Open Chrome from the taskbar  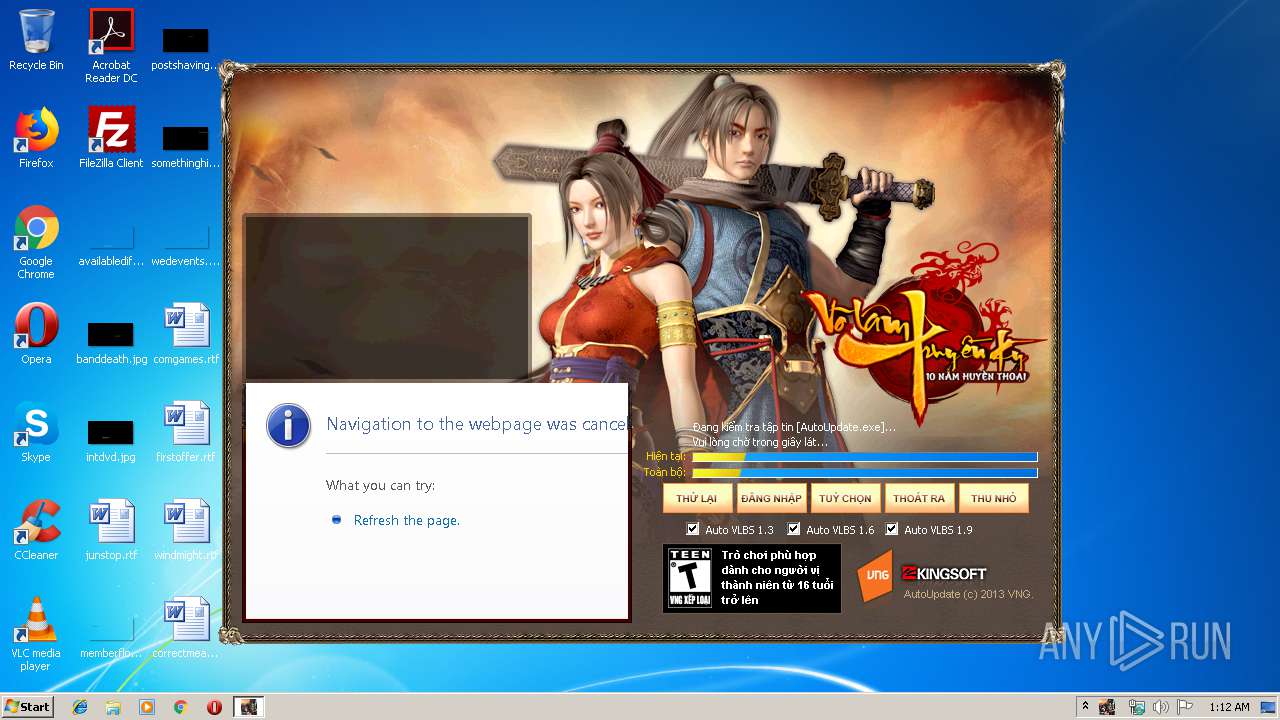181,707
